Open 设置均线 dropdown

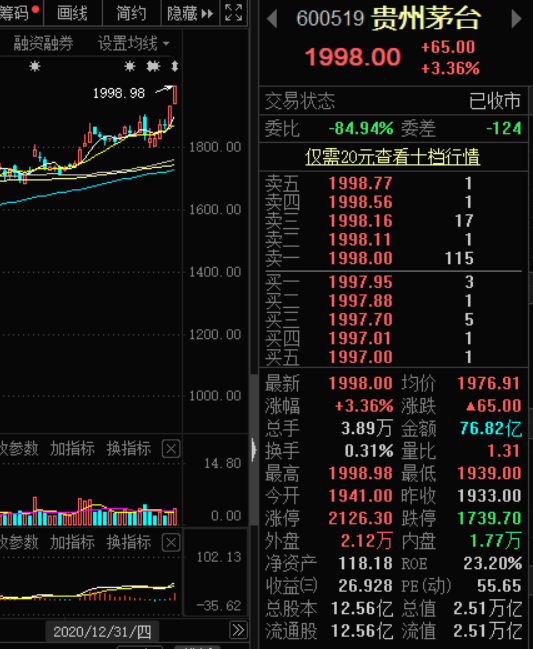pyautogui.click(x=134, y=43)
